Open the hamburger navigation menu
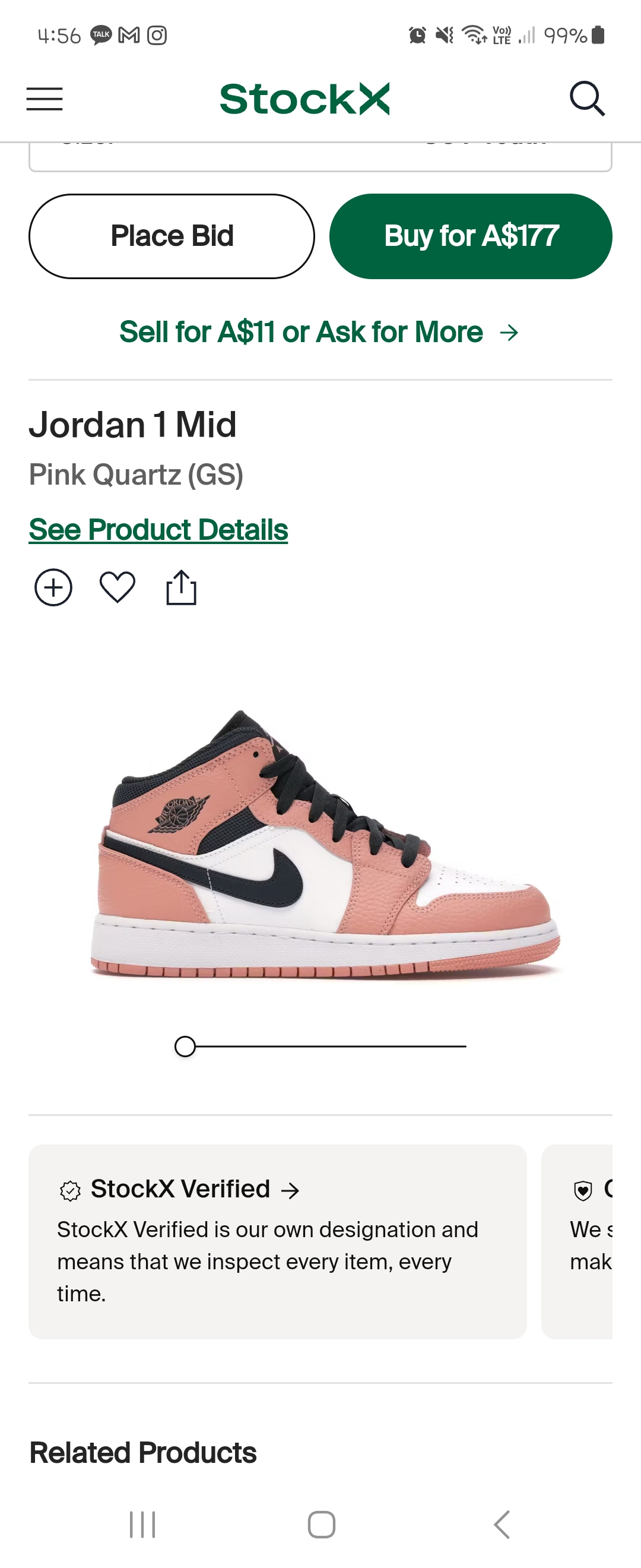 [x=45, y=99]
